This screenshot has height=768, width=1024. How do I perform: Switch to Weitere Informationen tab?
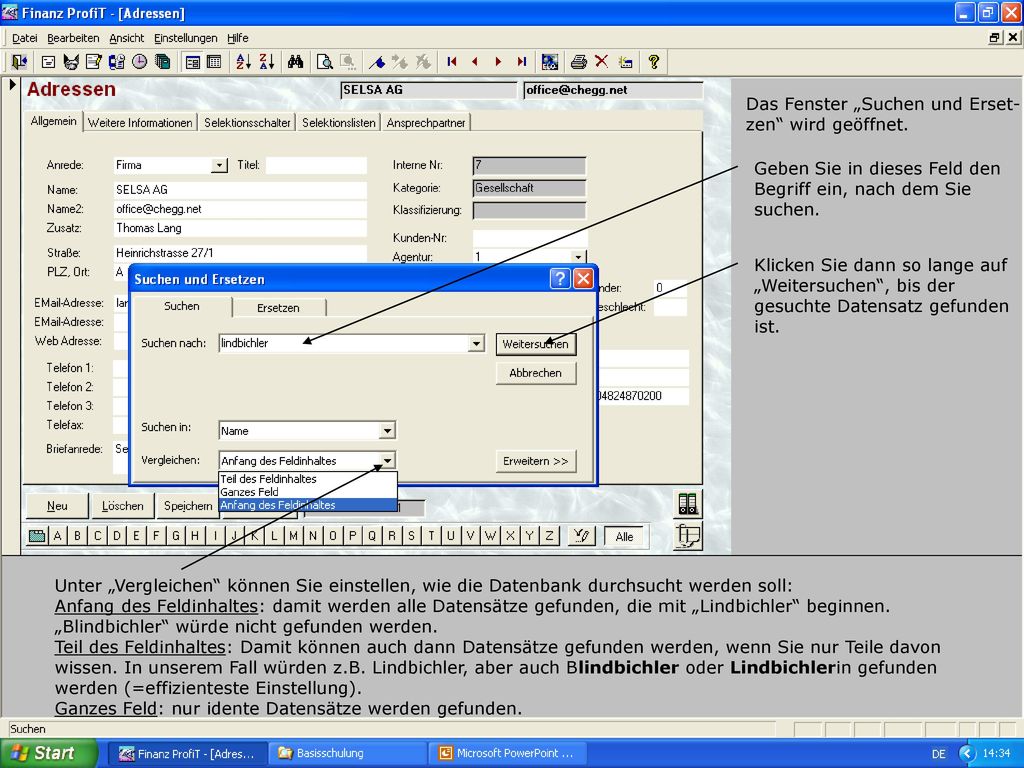click(x=140, y=123)
